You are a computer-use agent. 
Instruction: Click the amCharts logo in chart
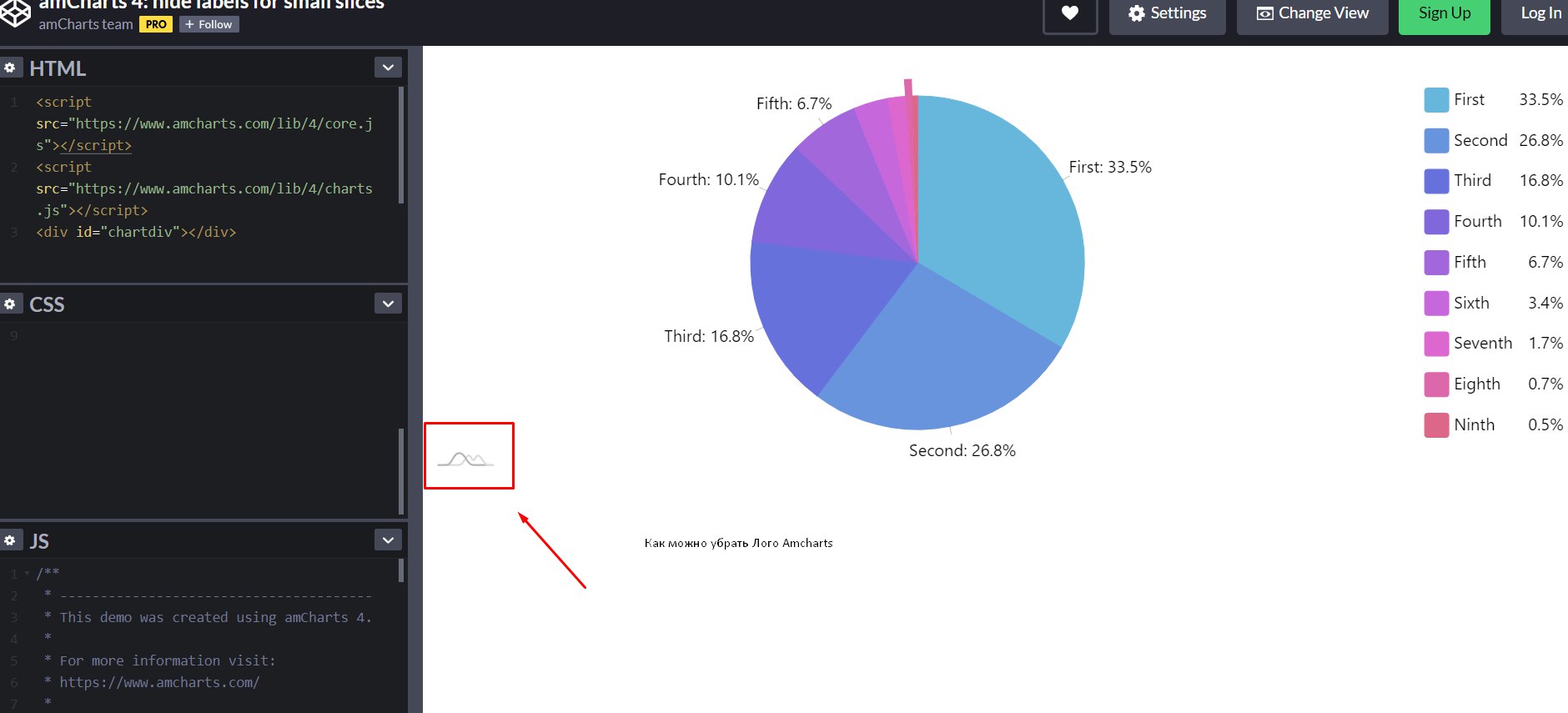coord(465,458)
